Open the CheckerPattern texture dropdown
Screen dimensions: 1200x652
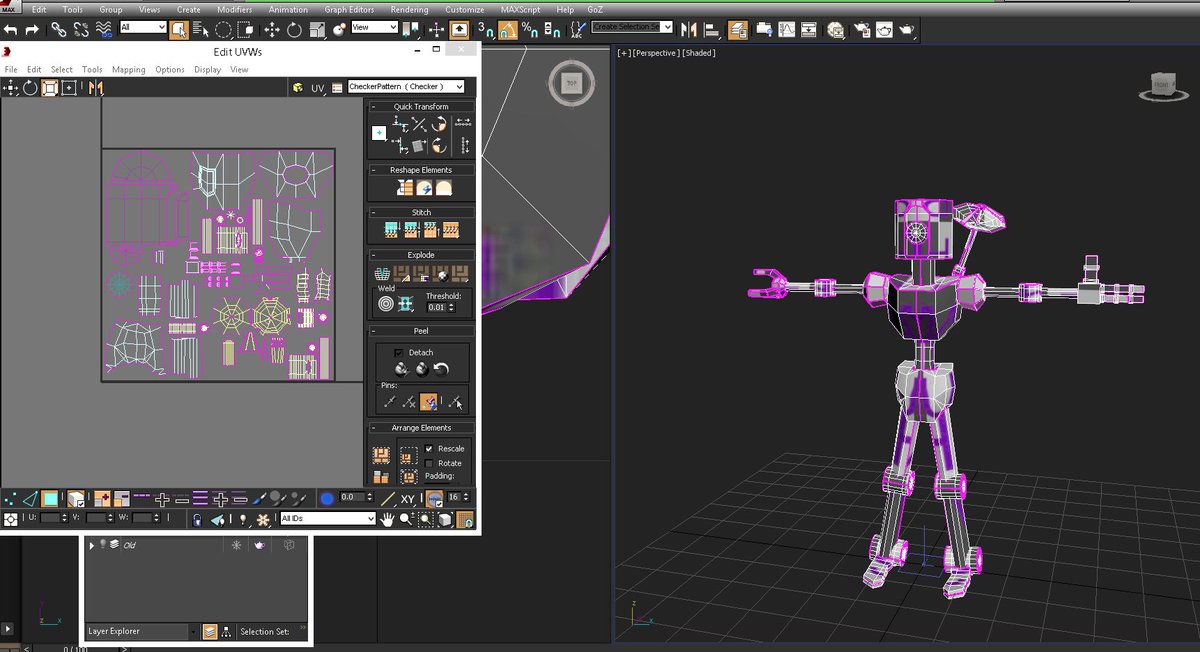tap(406, 87)
